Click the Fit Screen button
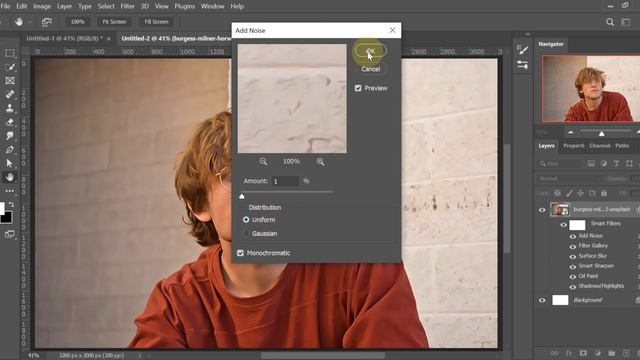Image resolution: width=640 pixels, height=360 pixels. pos(114,22)
